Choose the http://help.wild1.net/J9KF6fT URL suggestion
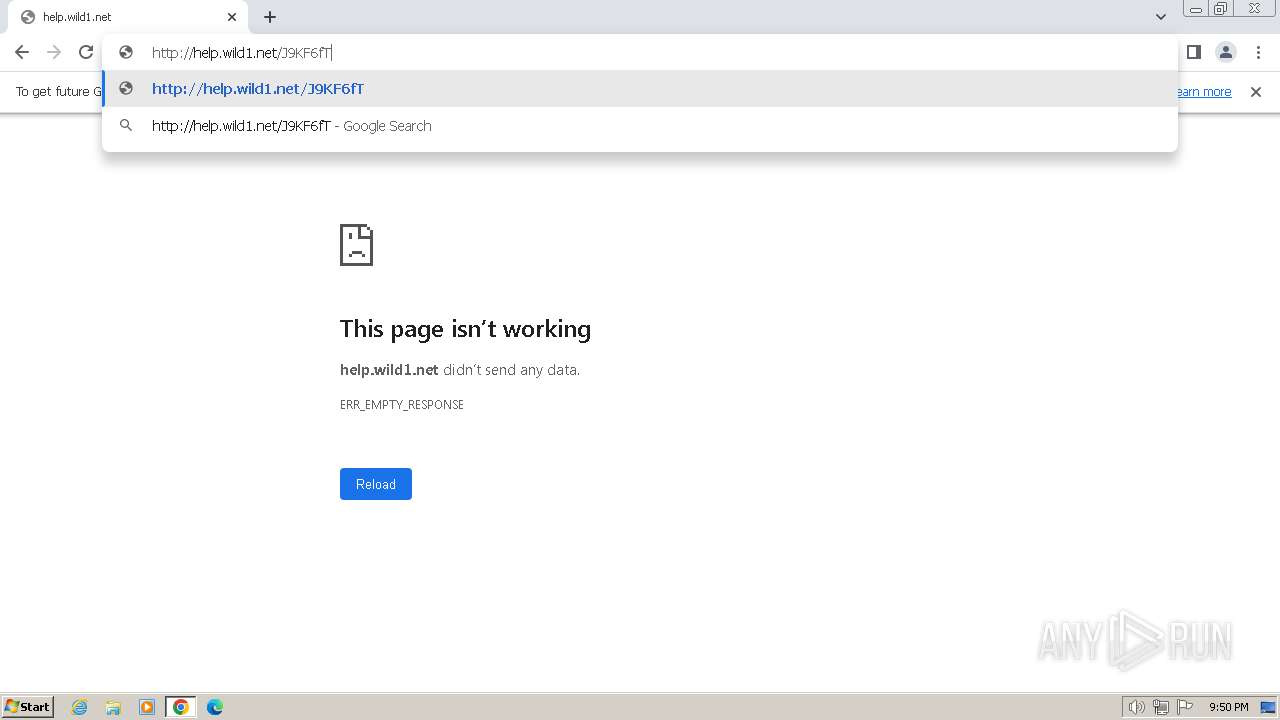Screen dimensions: 1280x720 pos(640,89)
